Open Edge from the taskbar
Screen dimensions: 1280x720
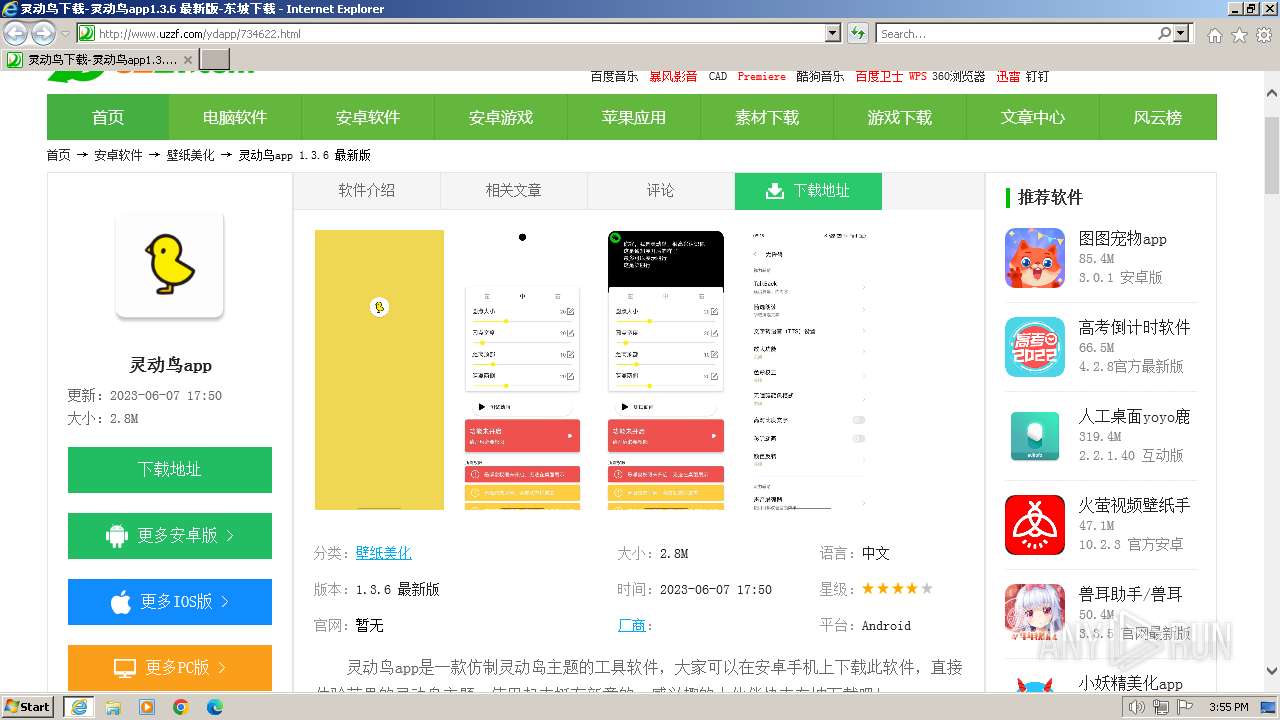tap(214, 707)
